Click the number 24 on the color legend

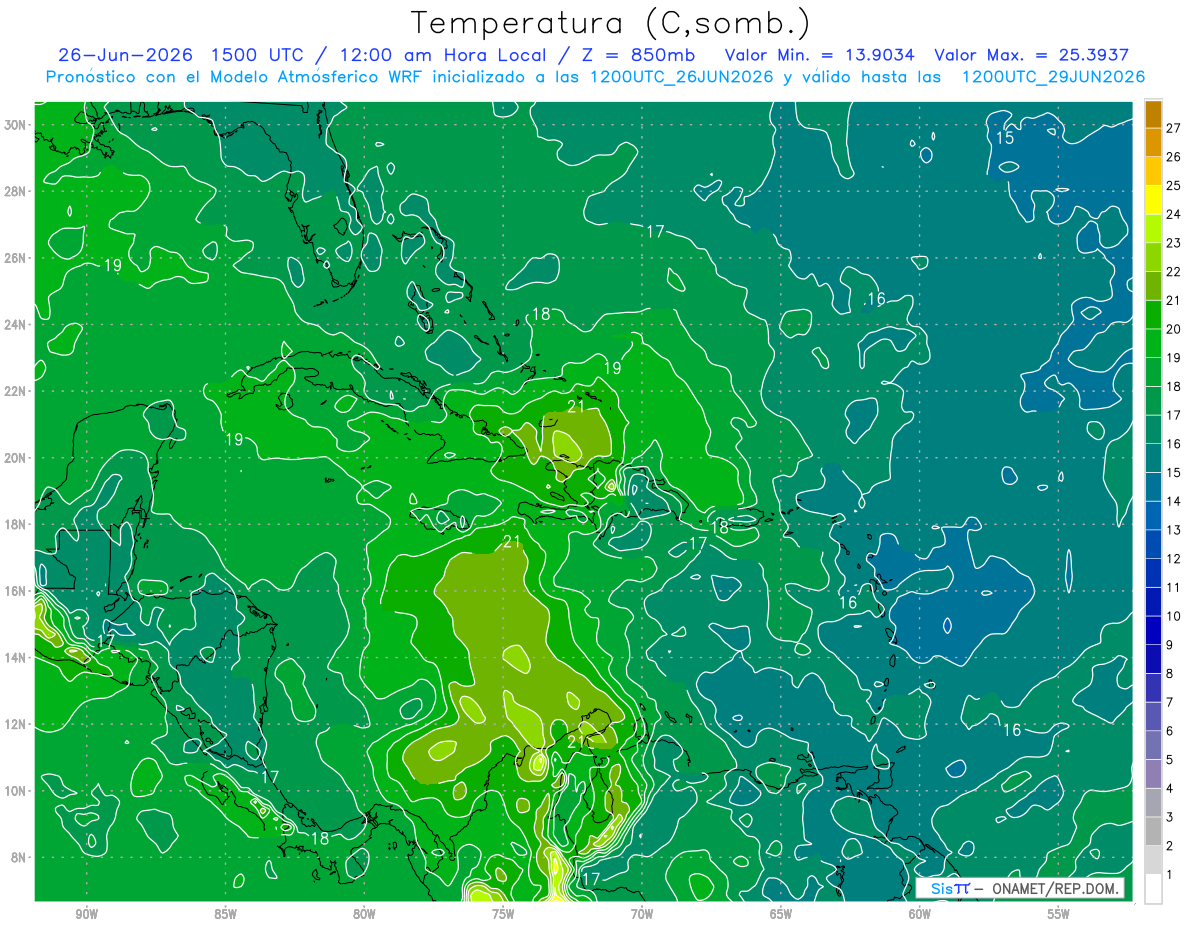(x=1174, y=214)
